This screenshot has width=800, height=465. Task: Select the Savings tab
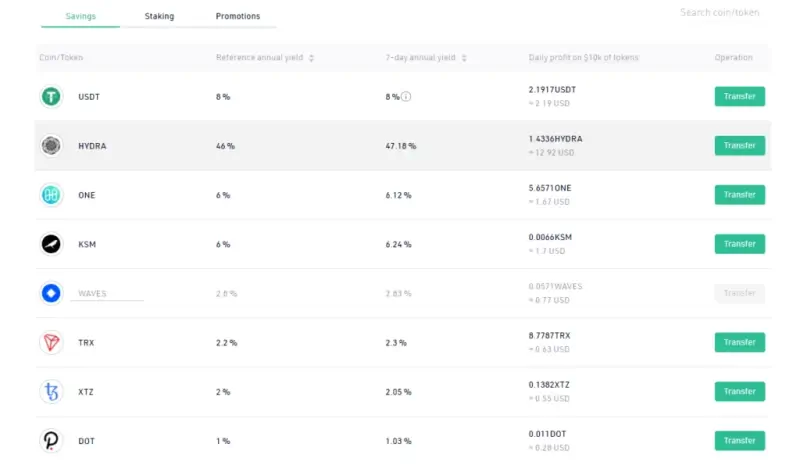click(x=81, y=17)
